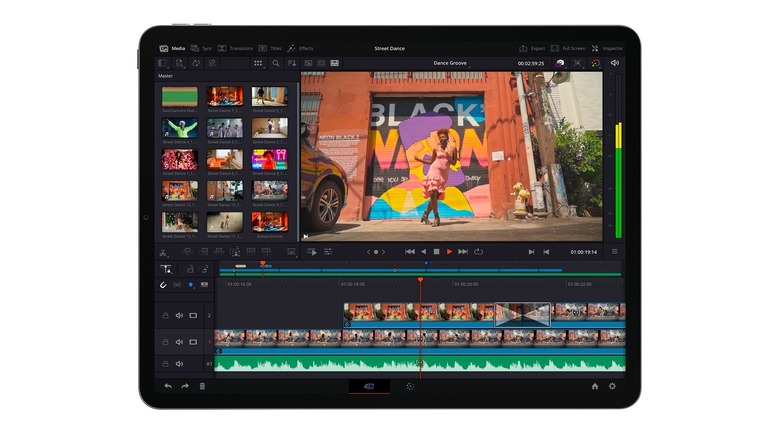Toggle loop playback in the viewer
Image resolution: width=780 pixels, height=438 pixels.
[x=479, y=252]
